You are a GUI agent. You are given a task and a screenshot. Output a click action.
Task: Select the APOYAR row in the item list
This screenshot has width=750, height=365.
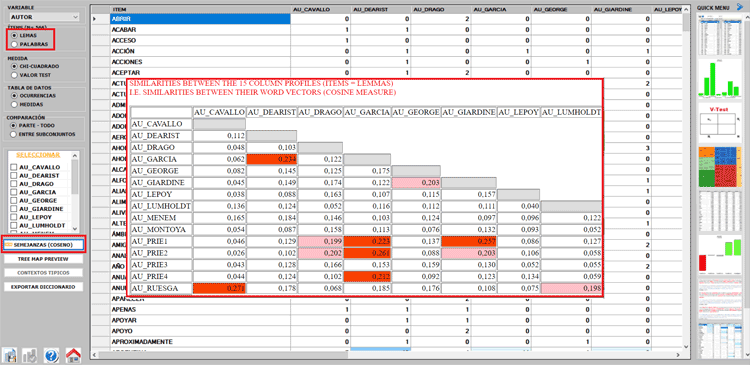pyautogui.click(x=199, y=321)
